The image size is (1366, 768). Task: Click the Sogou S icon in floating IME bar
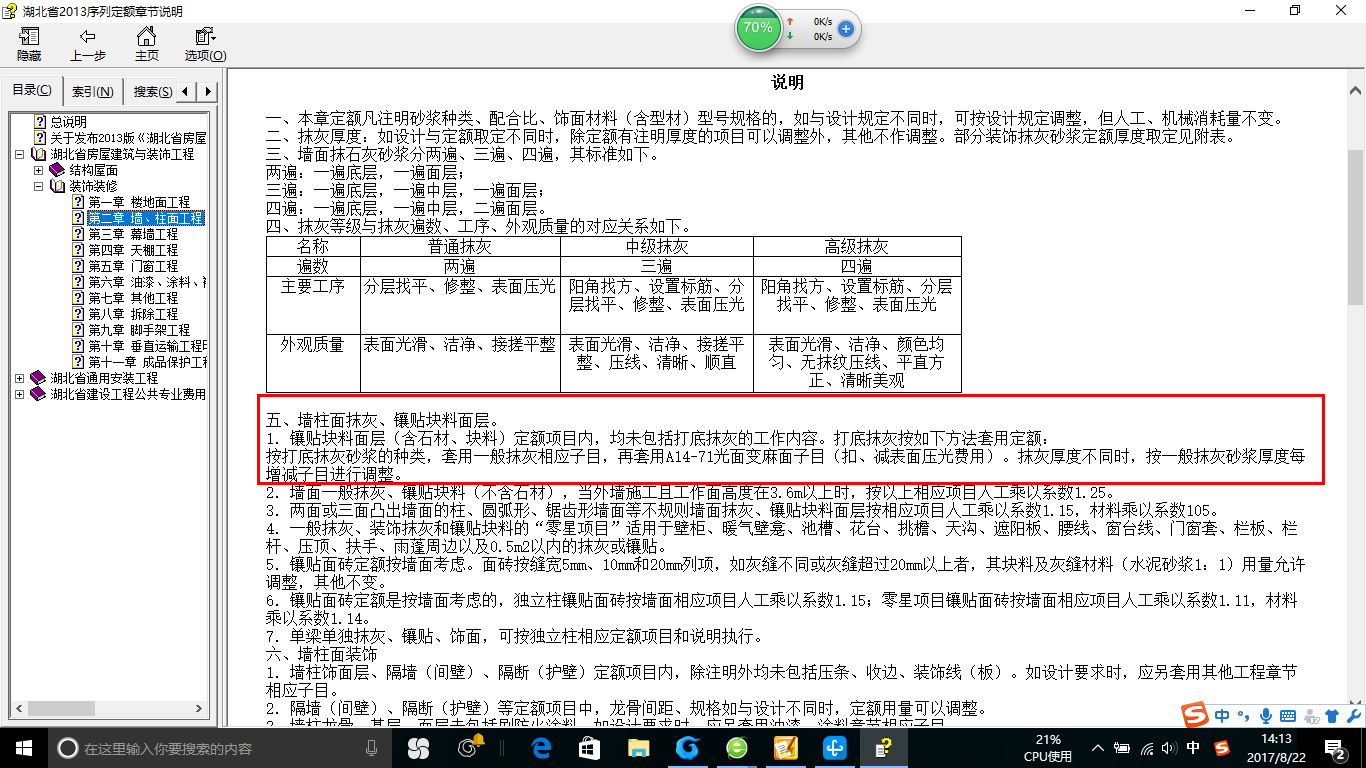(x=1194, y=715)
